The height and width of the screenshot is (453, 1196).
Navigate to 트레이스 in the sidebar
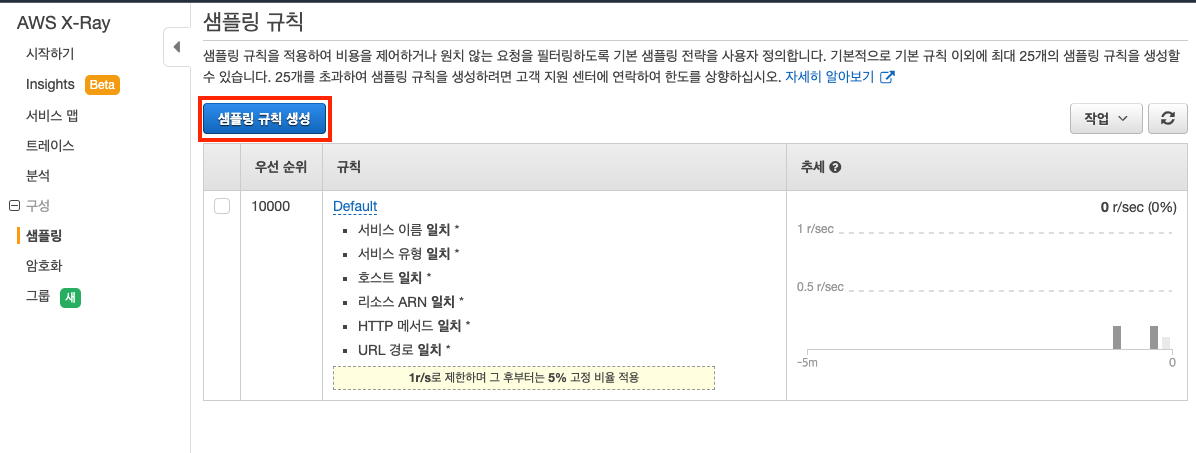pos(50,145)
